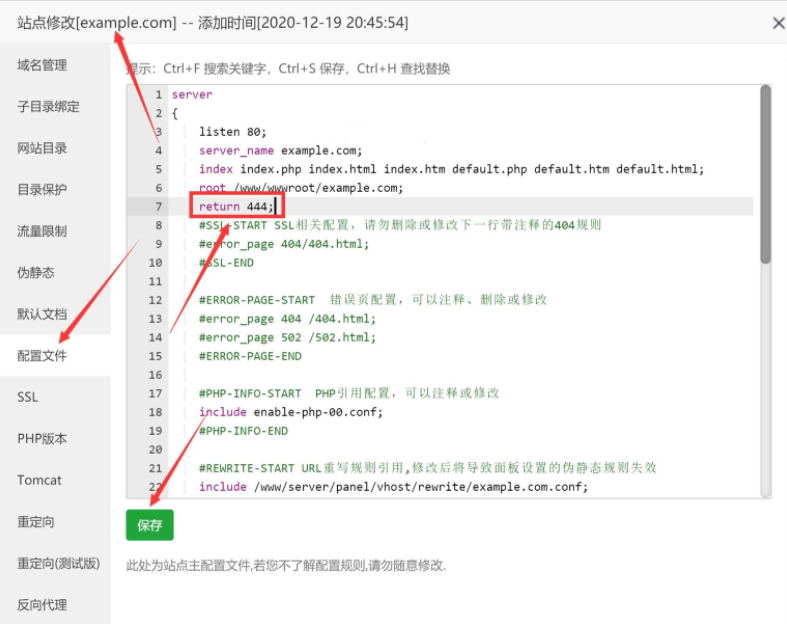Click line number 4 in the gutter

[x=158, y=150]
